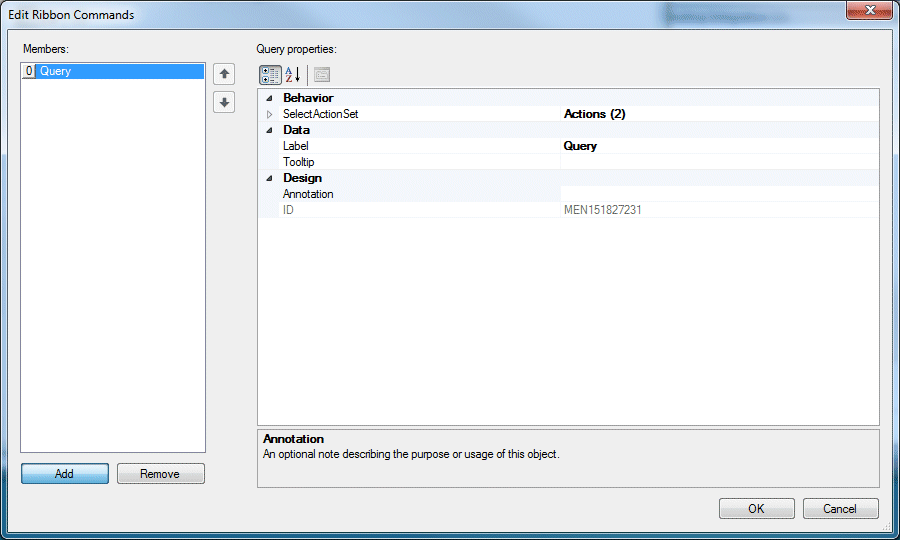Confirm changes with OK

pos(757,508)
